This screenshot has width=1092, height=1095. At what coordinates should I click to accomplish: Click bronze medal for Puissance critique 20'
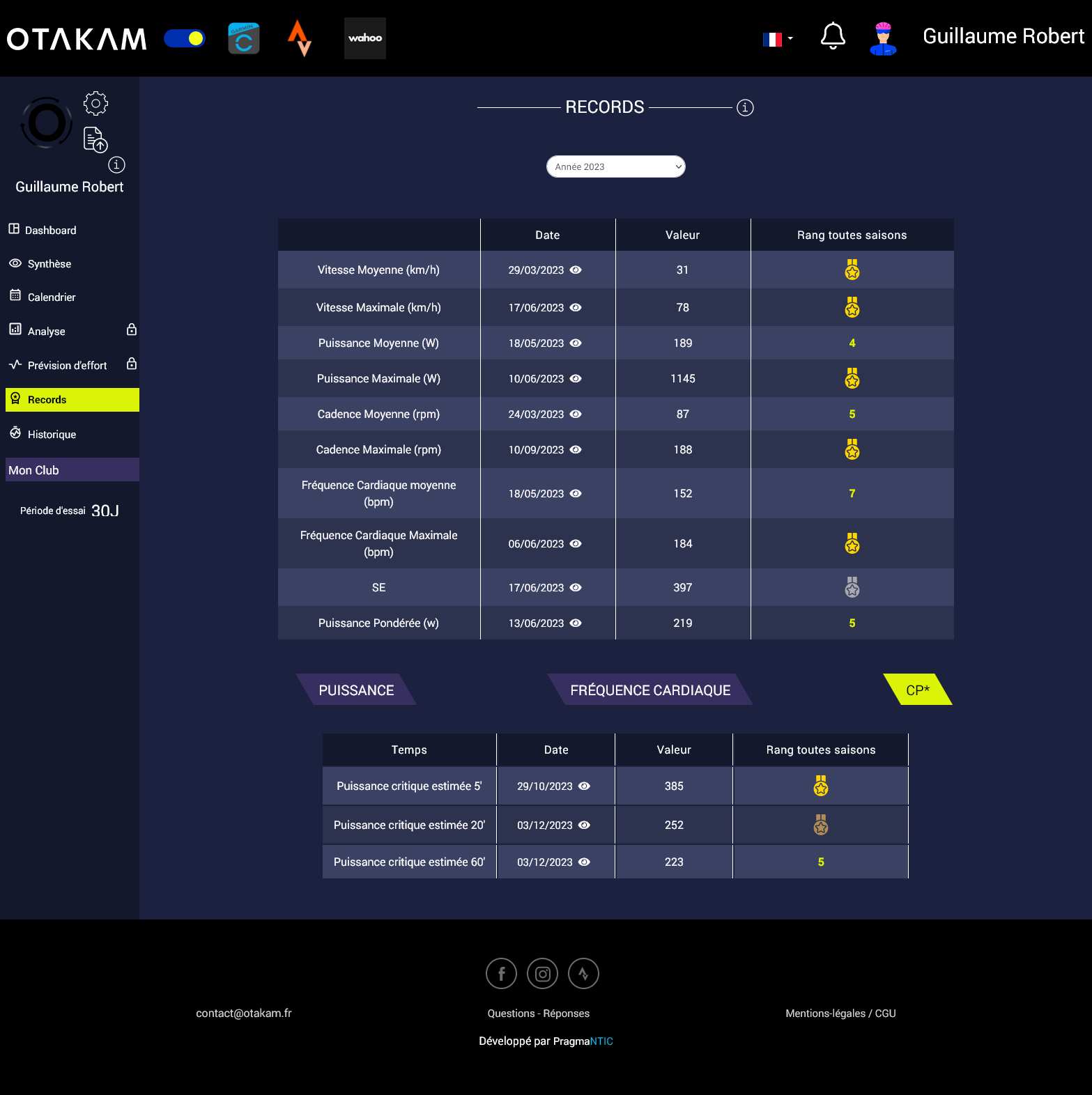[820, 825]
